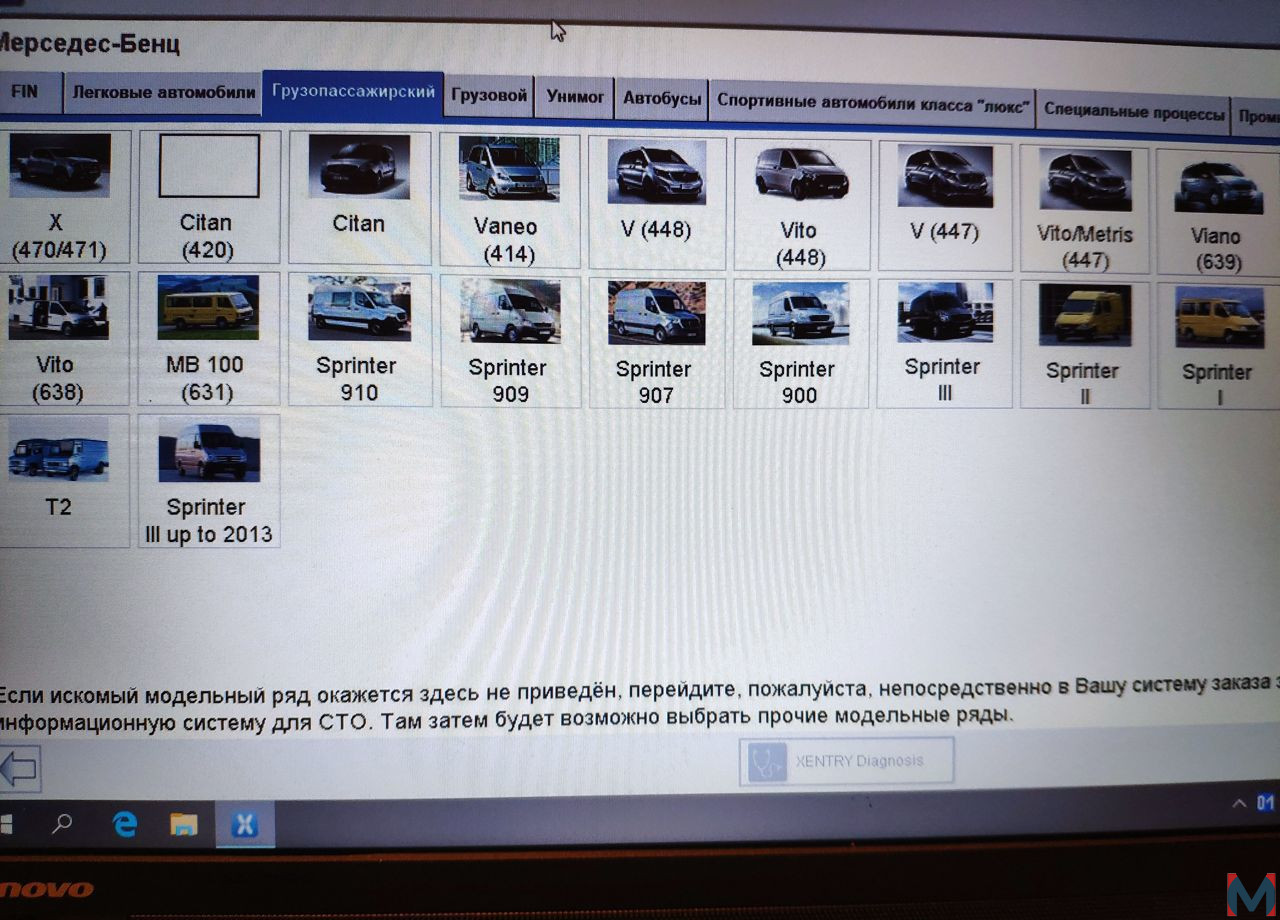Open Легковые автомобили tab
Screen dimensions: 1280x920
pyautogui.click(x=163, y=93)
